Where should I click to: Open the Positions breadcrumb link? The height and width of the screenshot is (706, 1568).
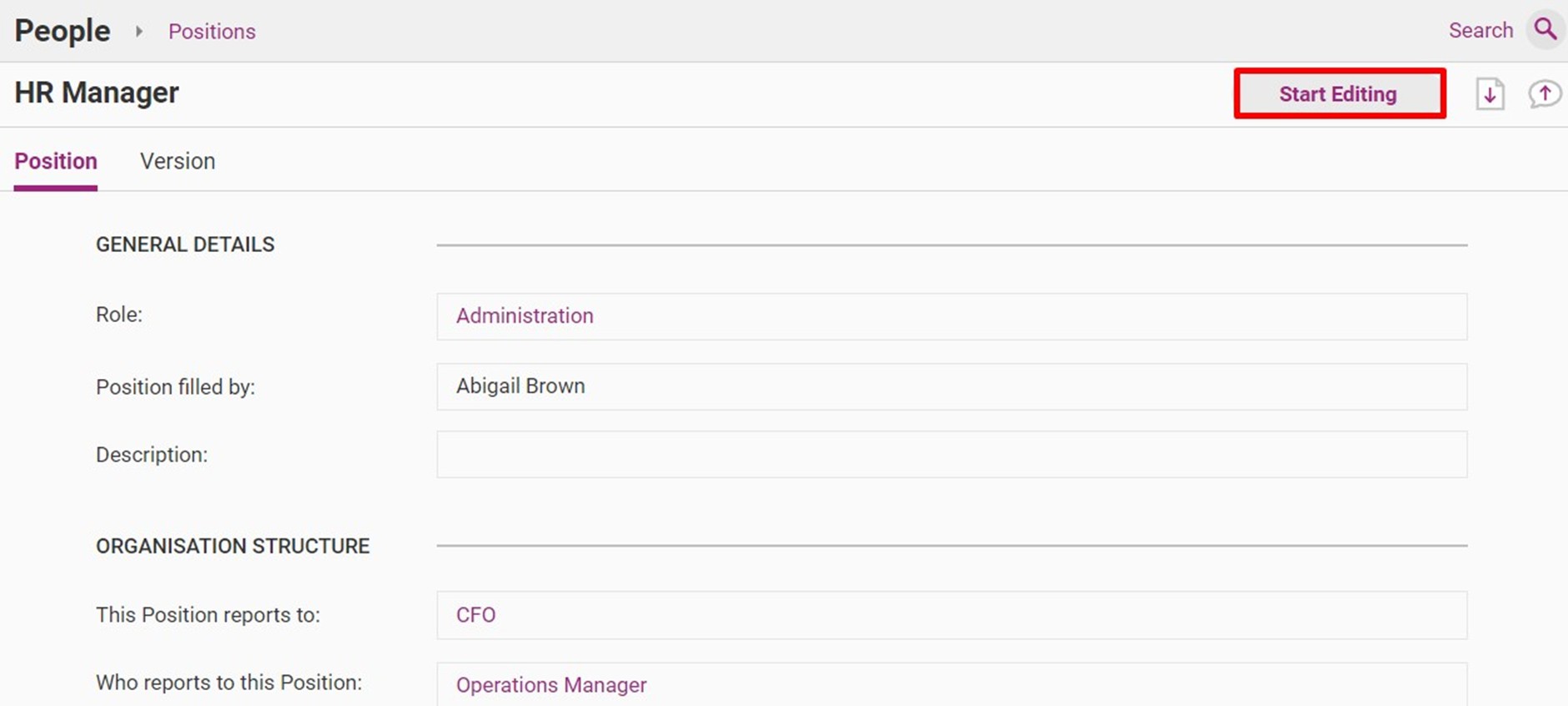212,31
